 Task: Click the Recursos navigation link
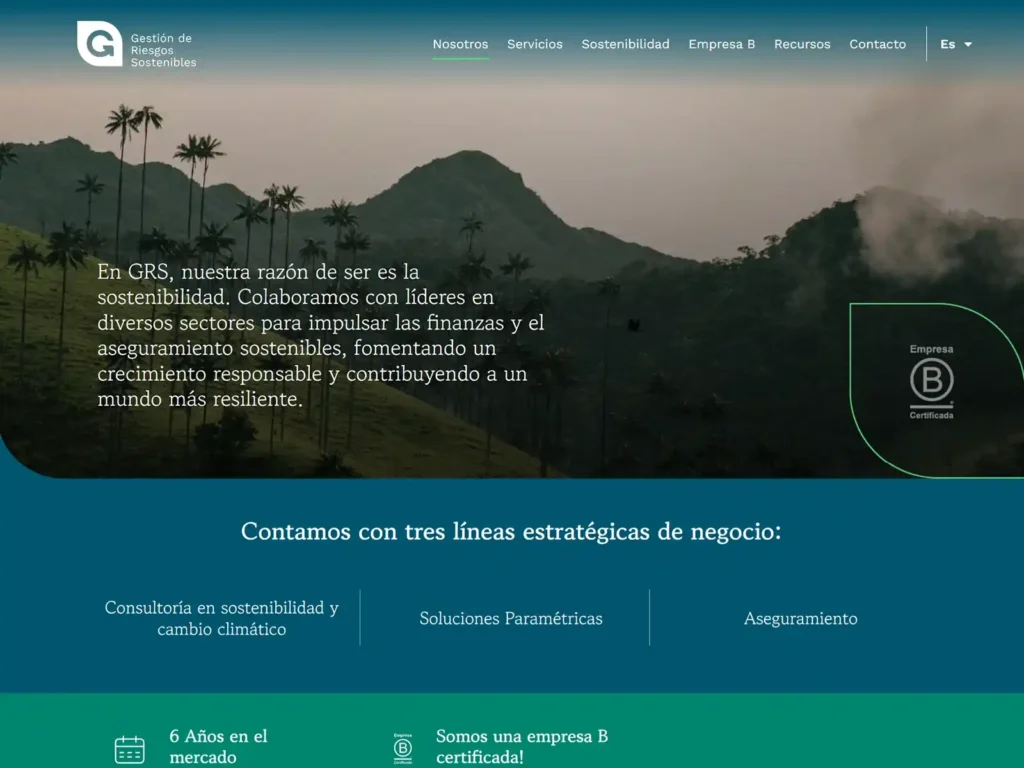coord(802,44)
